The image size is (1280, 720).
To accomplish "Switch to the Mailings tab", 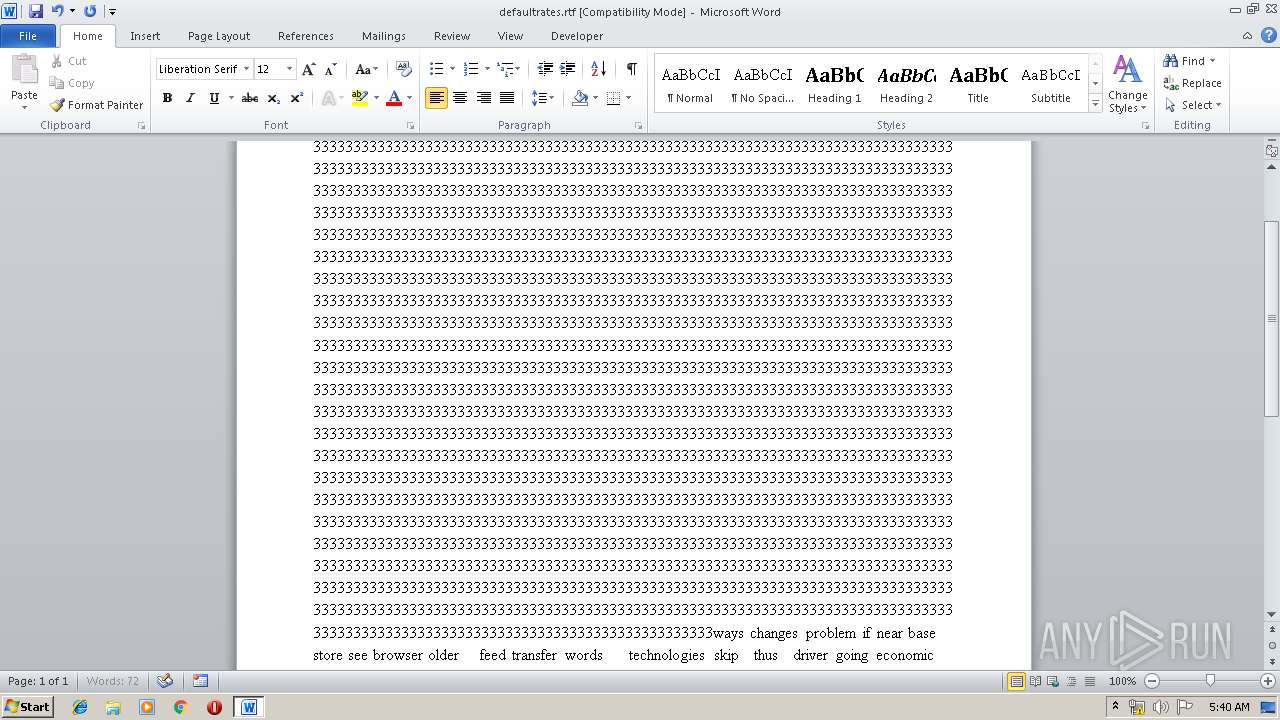I will click(x=384, y=36).
